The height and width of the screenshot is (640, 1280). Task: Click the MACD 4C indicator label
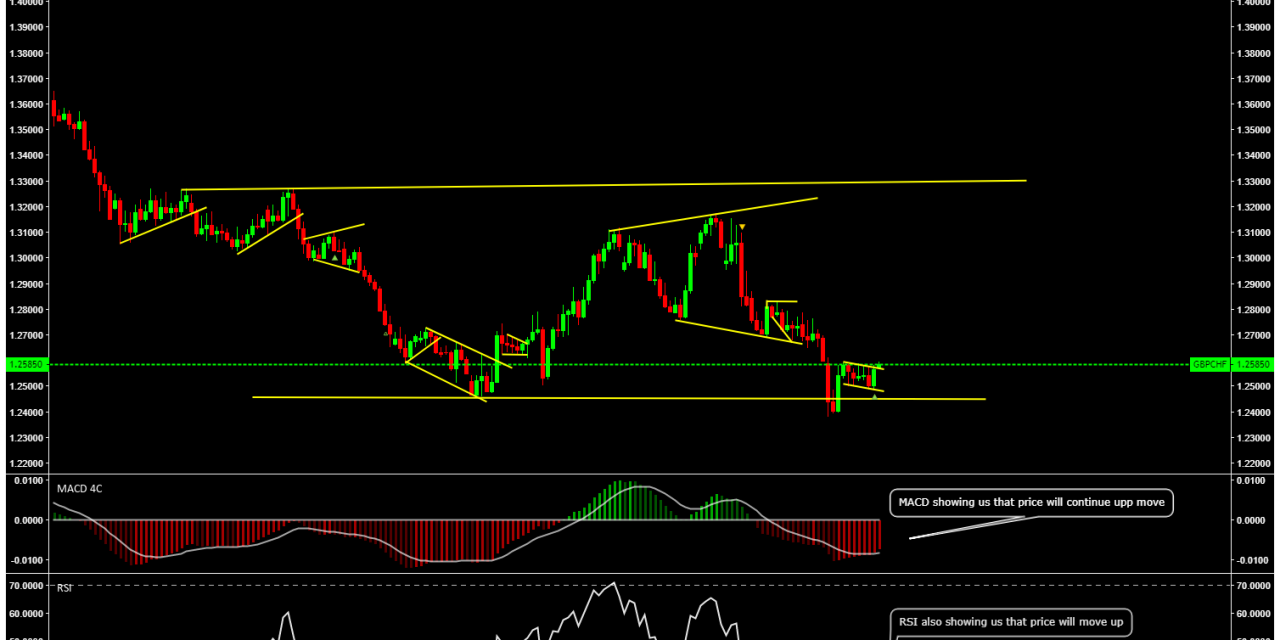79,488
